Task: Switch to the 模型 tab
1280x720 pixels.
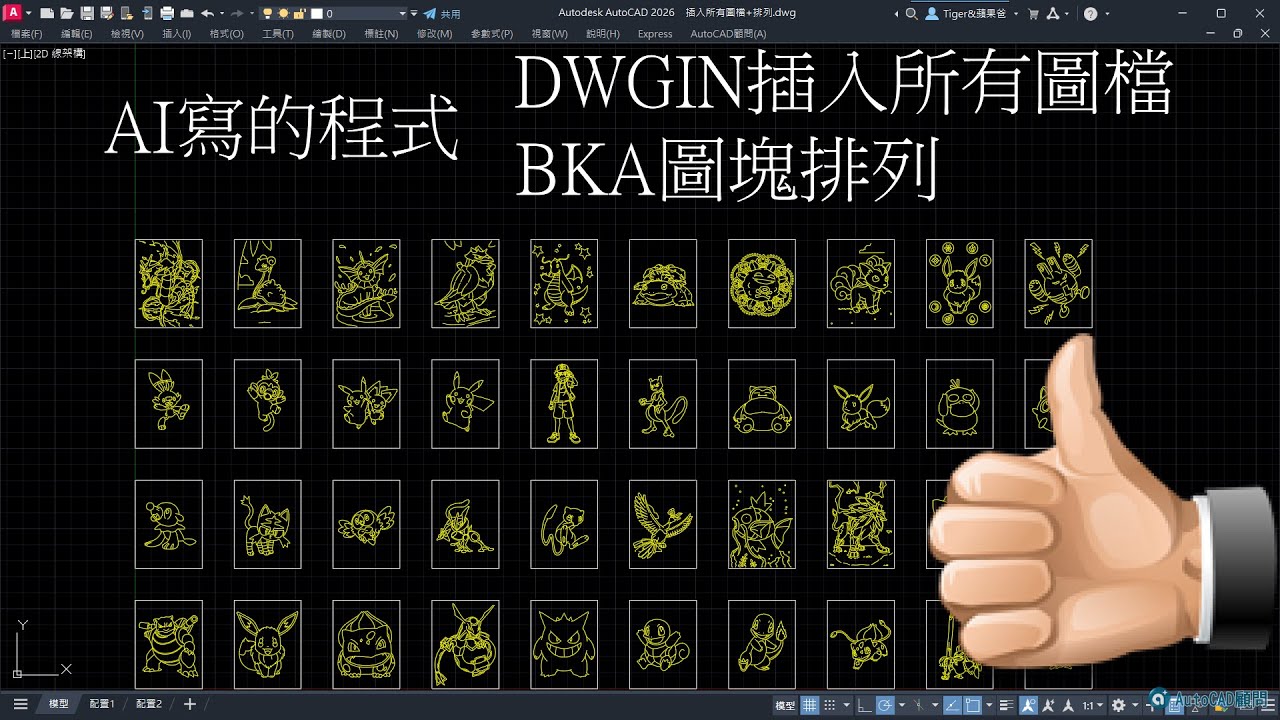Action: 59,704
